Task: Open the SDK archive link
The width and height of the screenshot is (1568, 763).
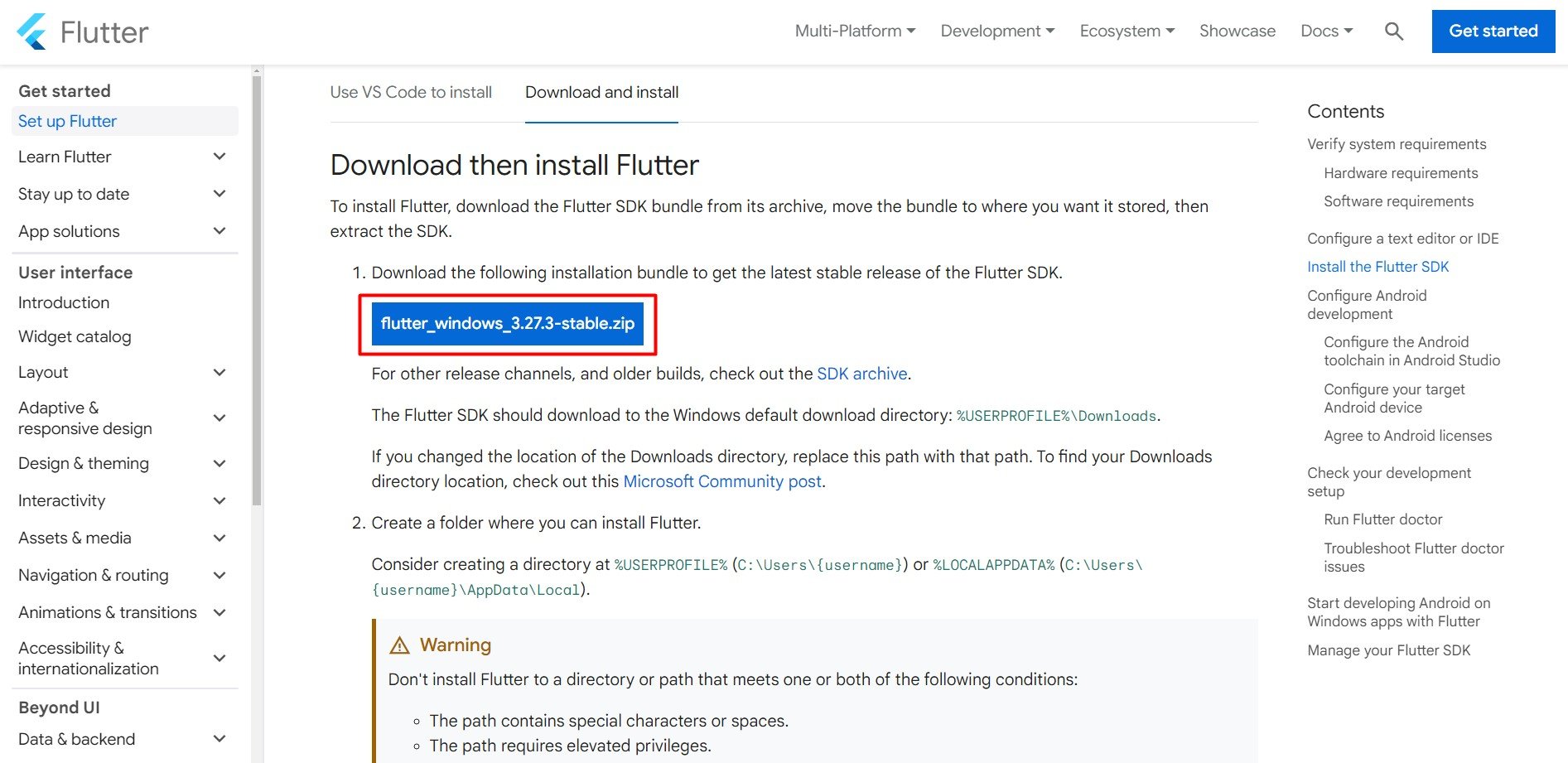Action: (x=862, y=374)
